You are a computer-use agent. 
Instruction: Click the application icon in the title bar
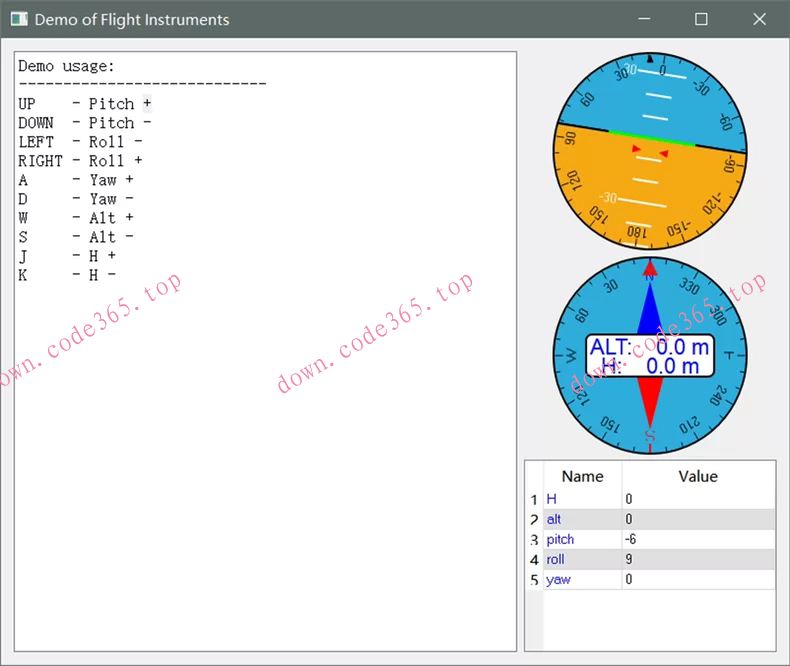[x=18, y=19]
